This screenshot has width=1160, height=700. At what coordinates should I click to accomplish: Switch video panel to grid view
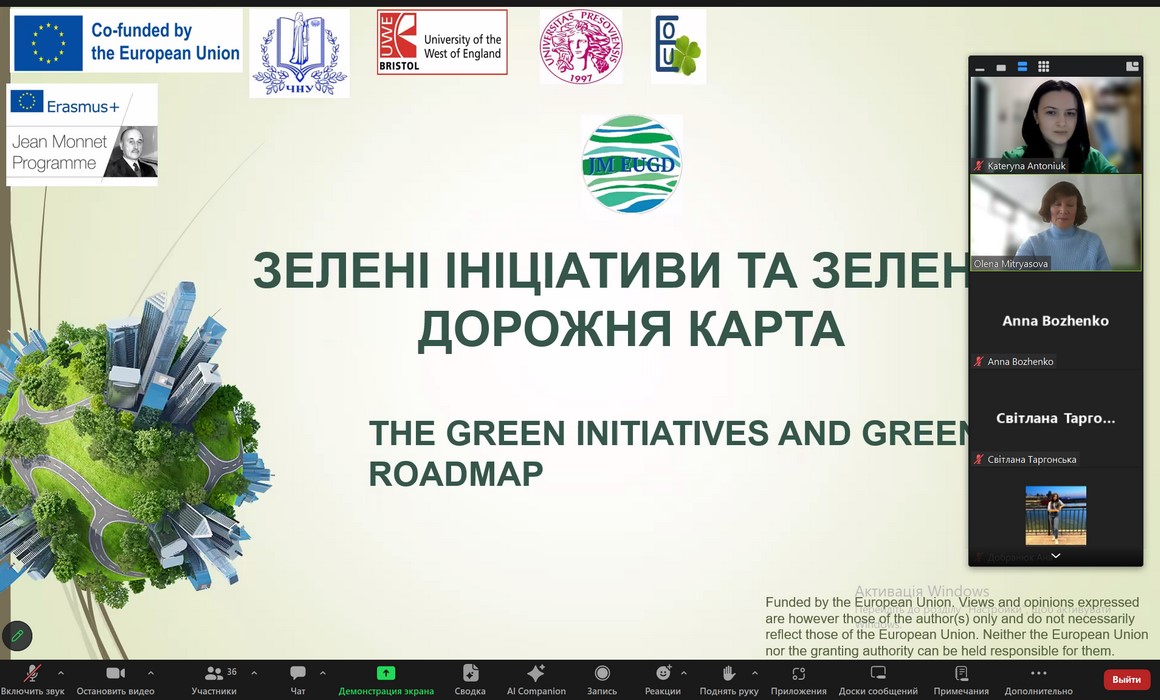click(1043, 67)
